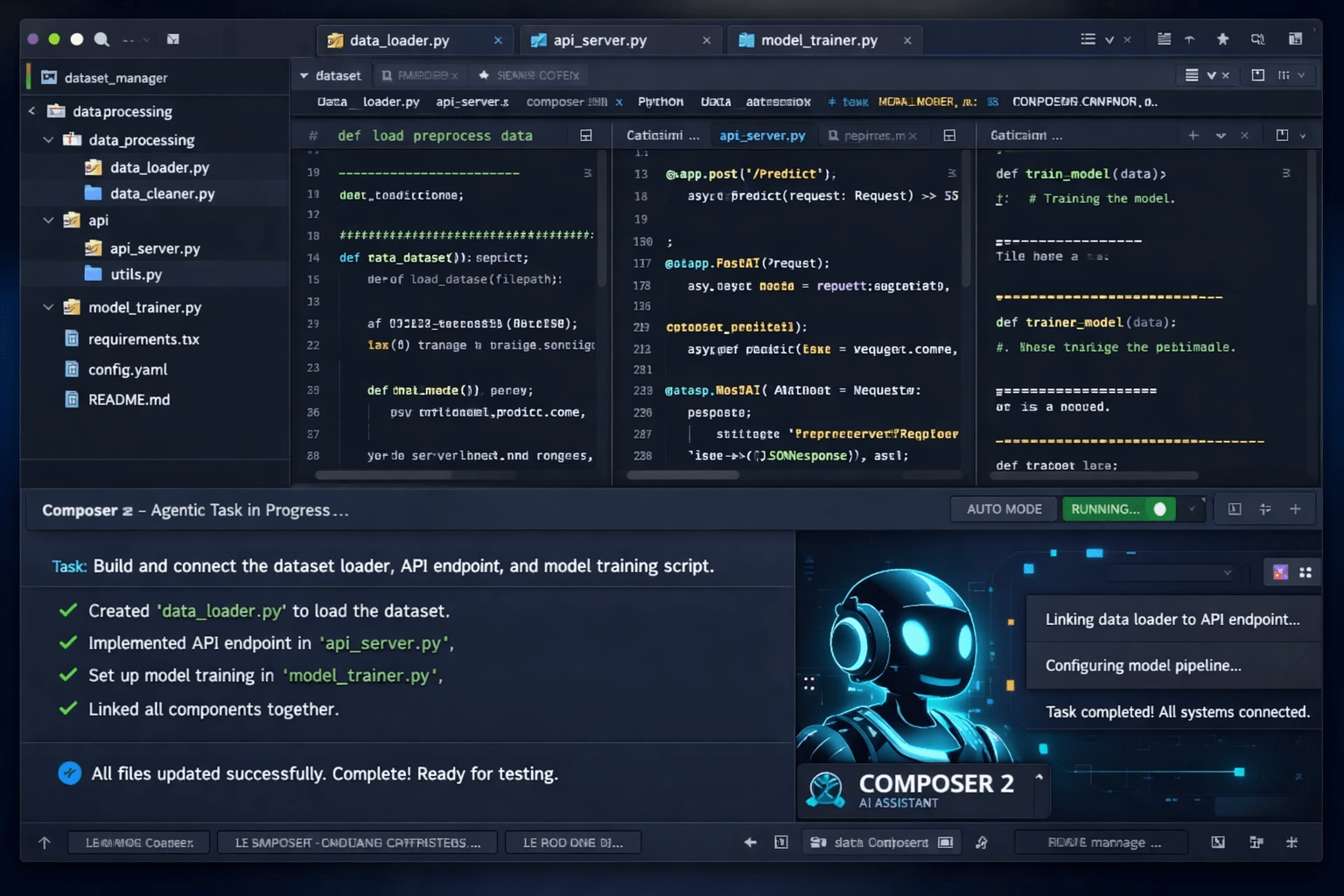Click the Composer 2 logo icon
Screen dimensions: 1344x896
(x=825, y=789)
